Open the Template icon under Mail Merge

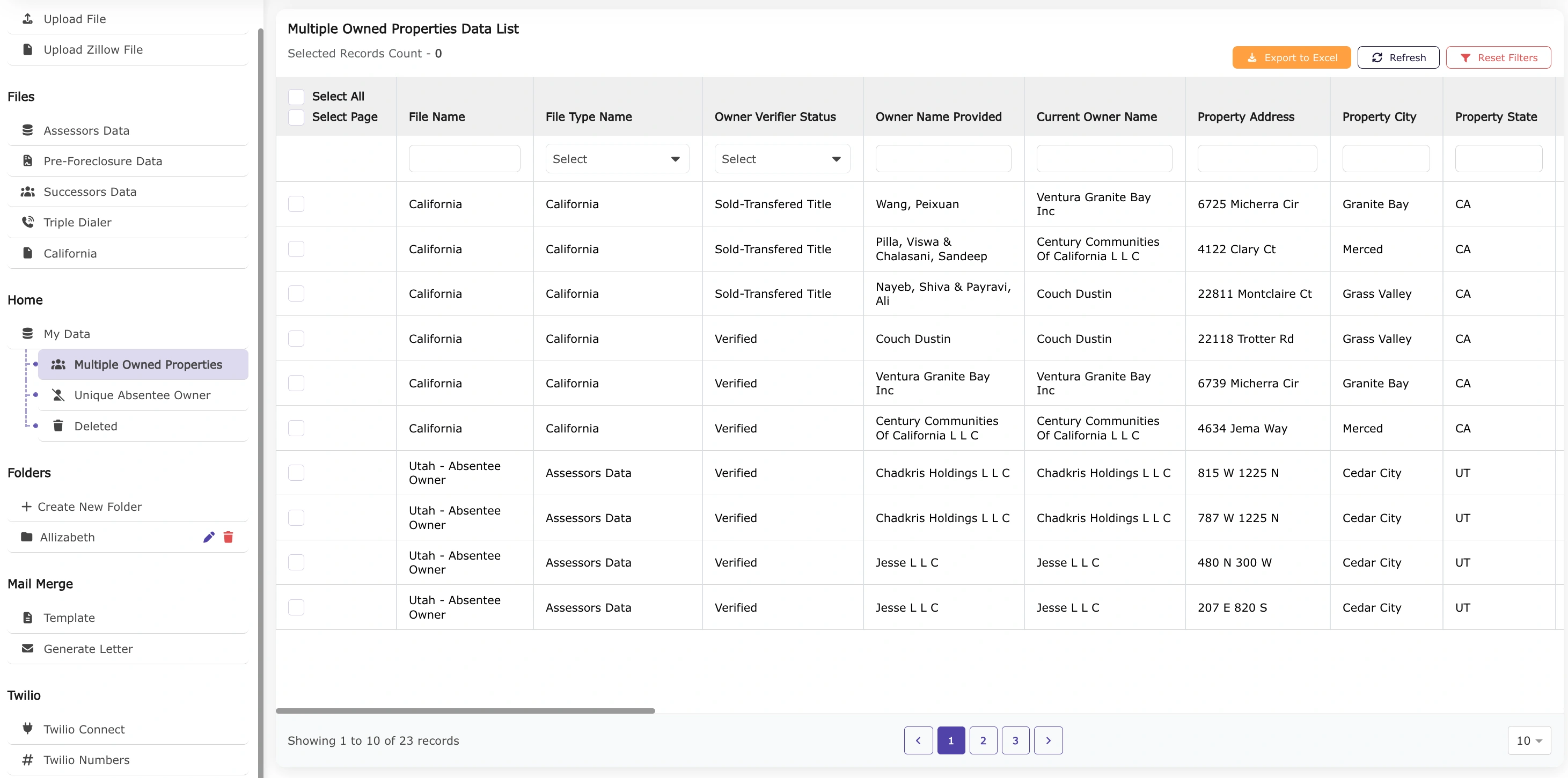click(x=28, y=617)
